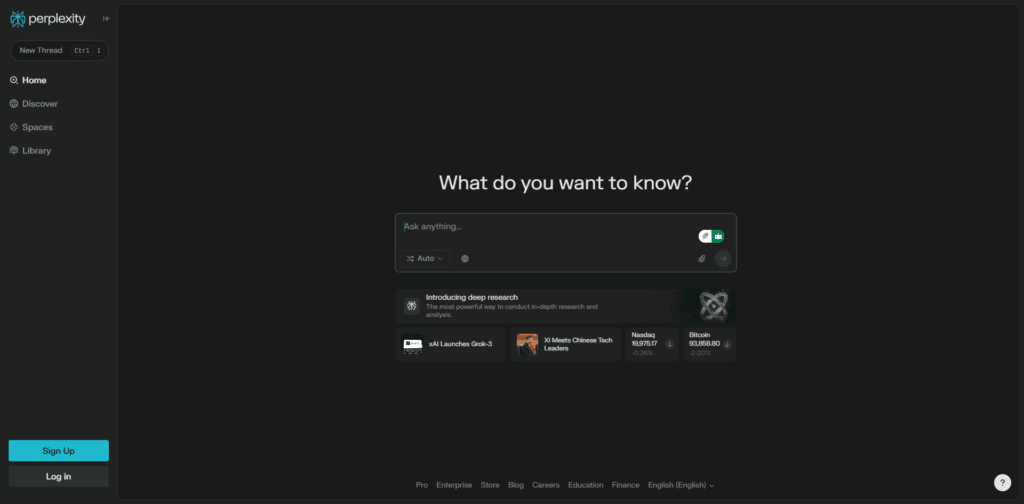Click the Discover globe icon in sidebar
Viewport: 1024px width, 504px height.
coord(14,104)
